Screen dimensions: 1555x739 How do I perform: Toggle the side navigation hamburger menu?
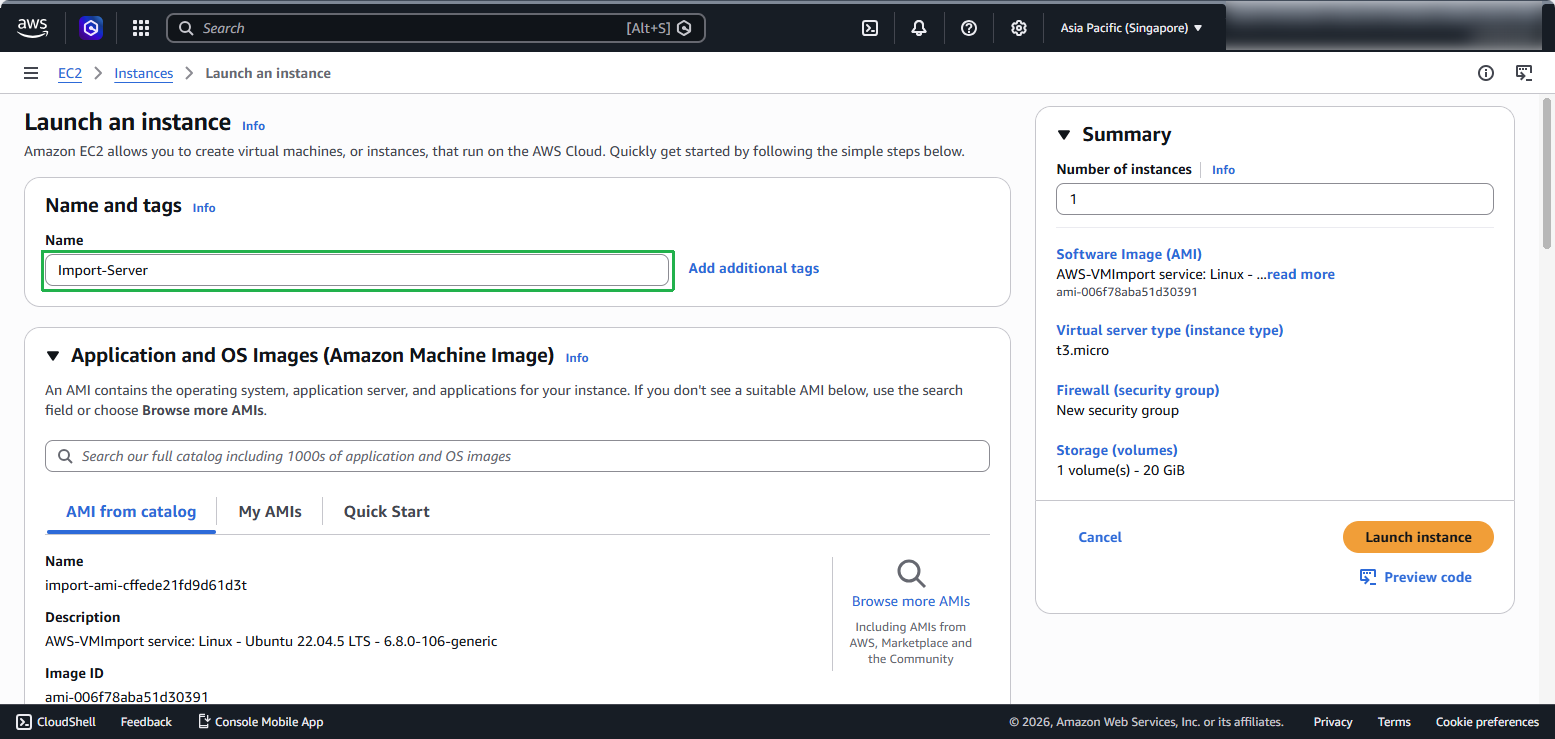[31, 73]
